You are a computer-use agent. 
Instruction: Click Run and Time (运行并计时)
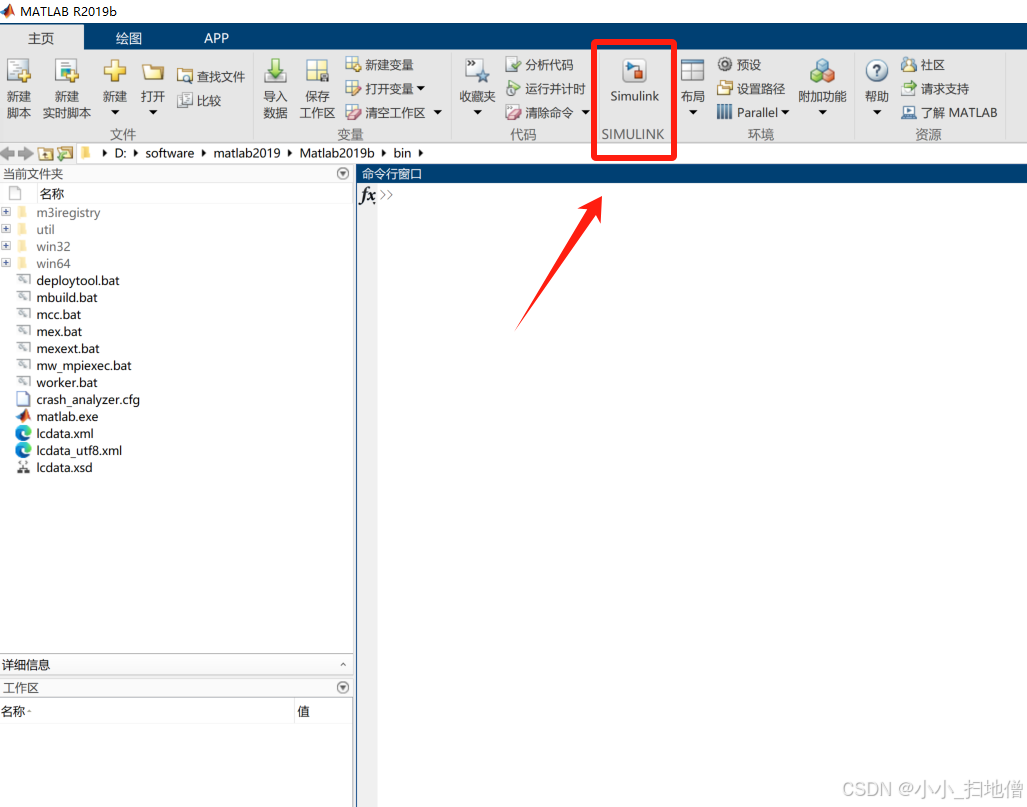pyautogui.click(x=546, y=88)
